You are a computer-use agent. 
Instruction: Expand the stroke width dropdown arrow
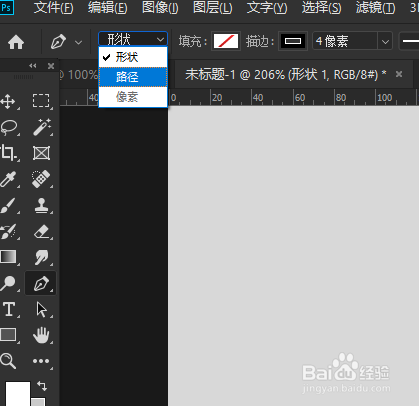coord(385,42)
